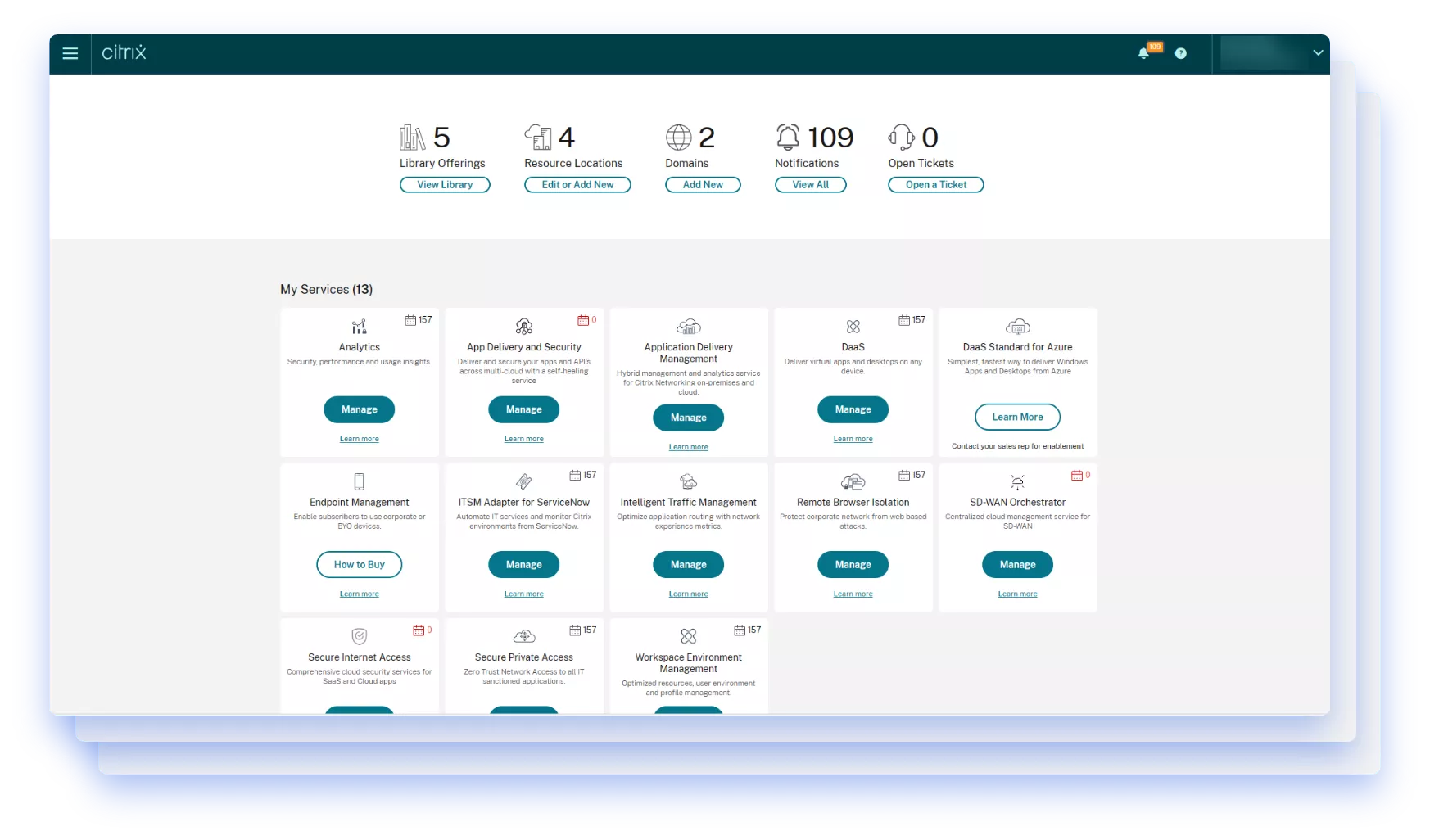Viewport: 1430px width, 840px height.
Task: Open Learn more link under ITSM Adapter
Action: coord(524,594)
